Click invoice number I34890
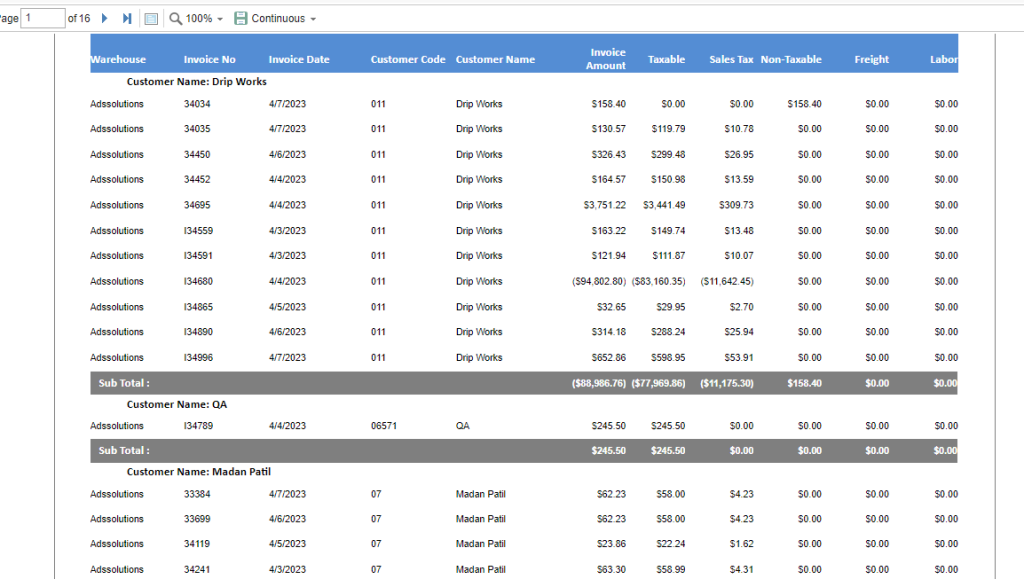1024x587 pixels. (199, 332)
